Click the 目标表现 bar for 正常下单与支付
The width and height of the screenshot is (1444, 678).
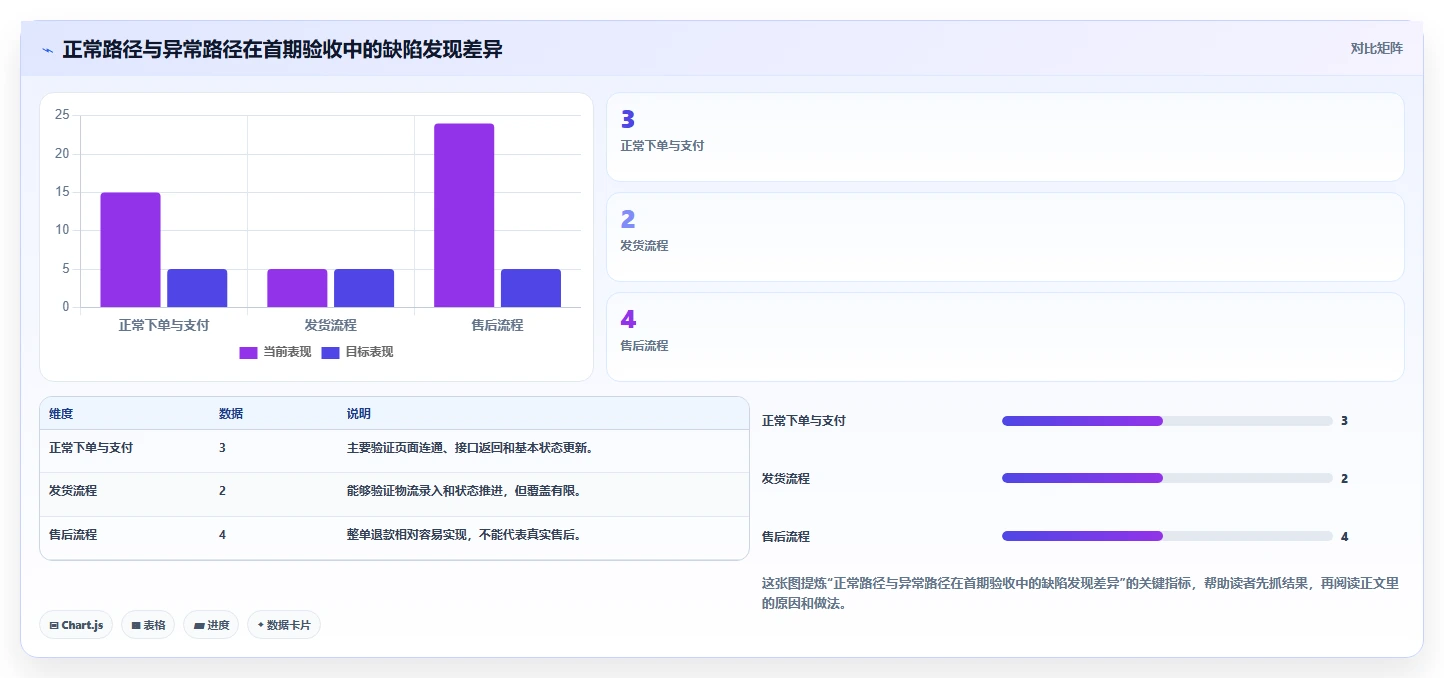click(x=197, y=288)
